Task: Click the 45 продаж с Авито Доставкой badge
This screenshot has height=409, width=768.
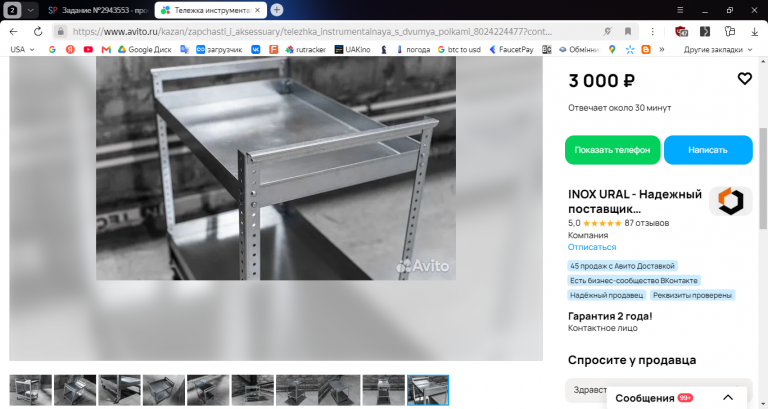Action: click(622, 266)
